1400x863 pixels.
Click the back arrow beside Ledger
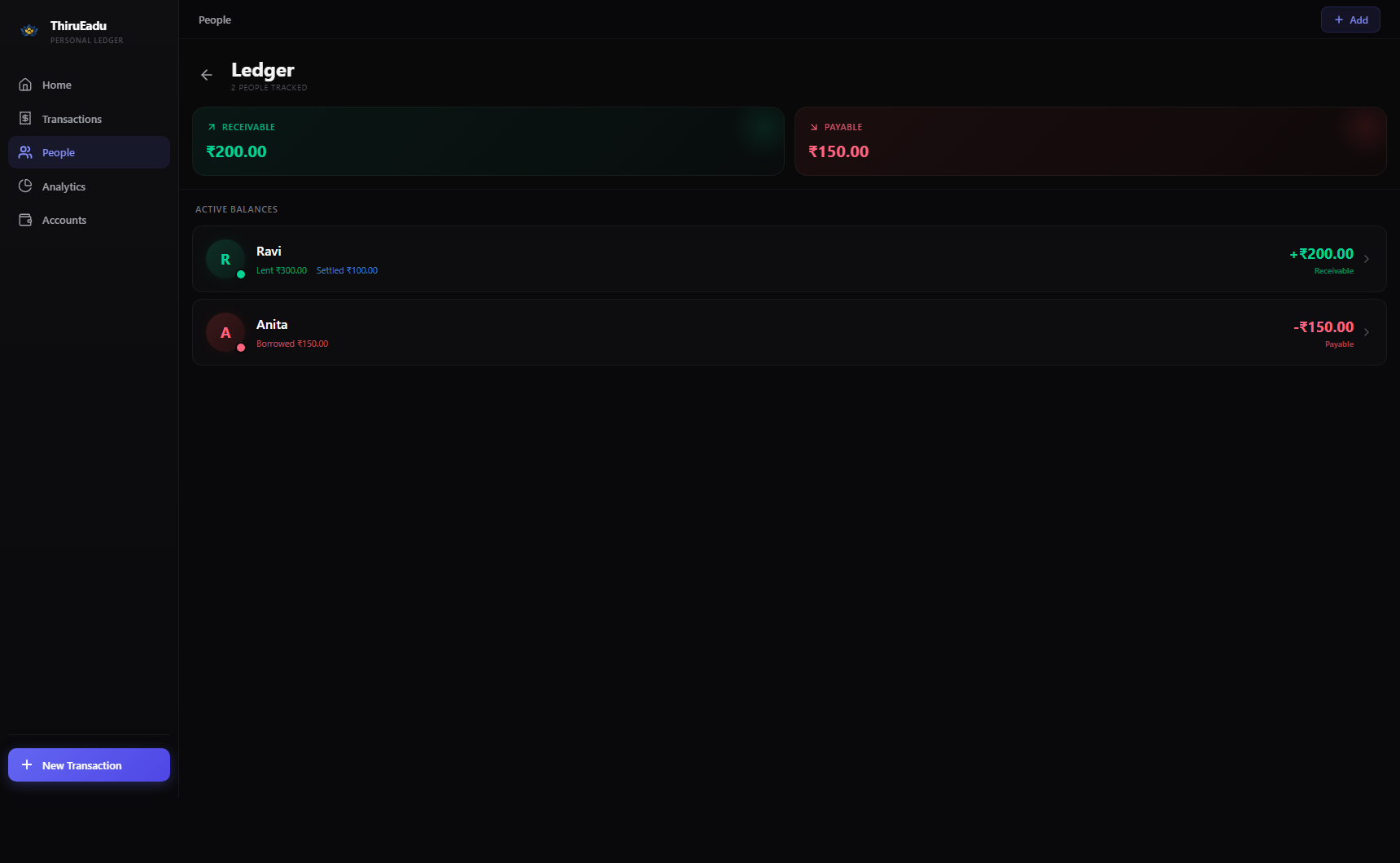207,75
